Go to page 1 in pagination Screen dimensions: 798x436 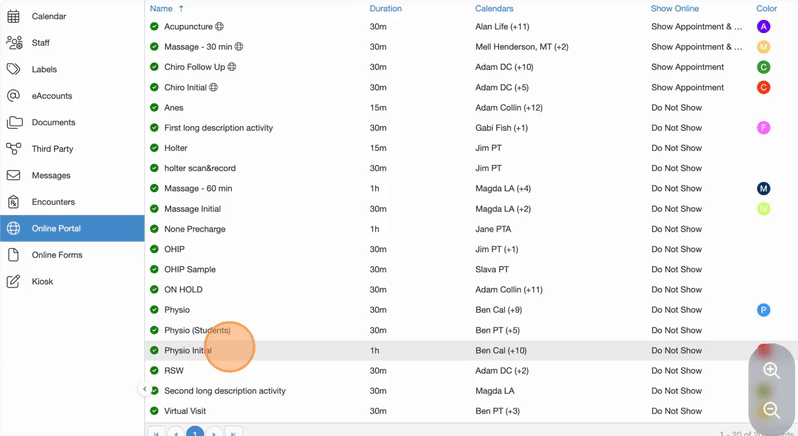pyautogui.click(x=195, y=432)
